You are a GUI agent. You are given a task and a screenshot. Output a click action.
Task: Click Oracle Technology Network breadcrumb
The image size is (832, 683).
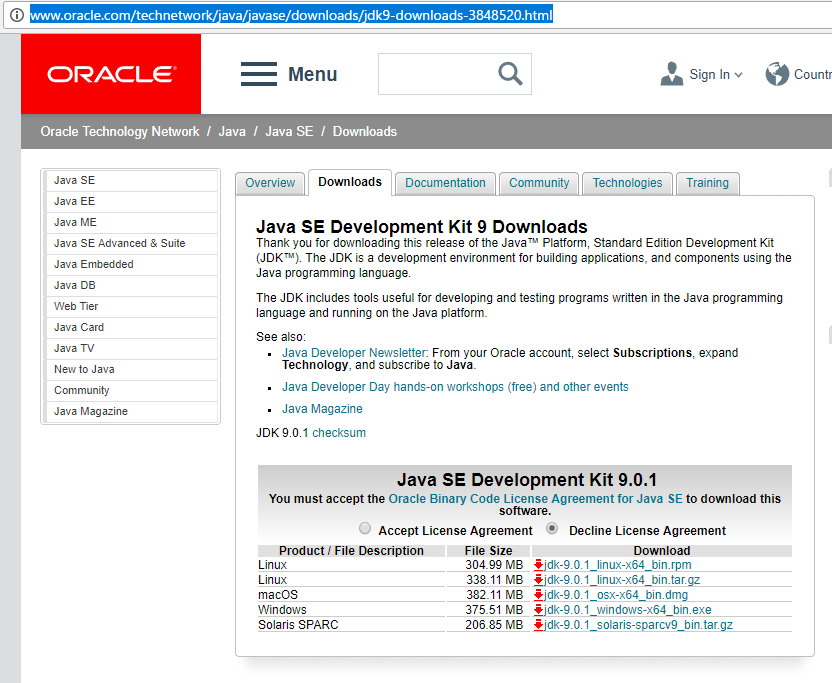click(120, 132)
